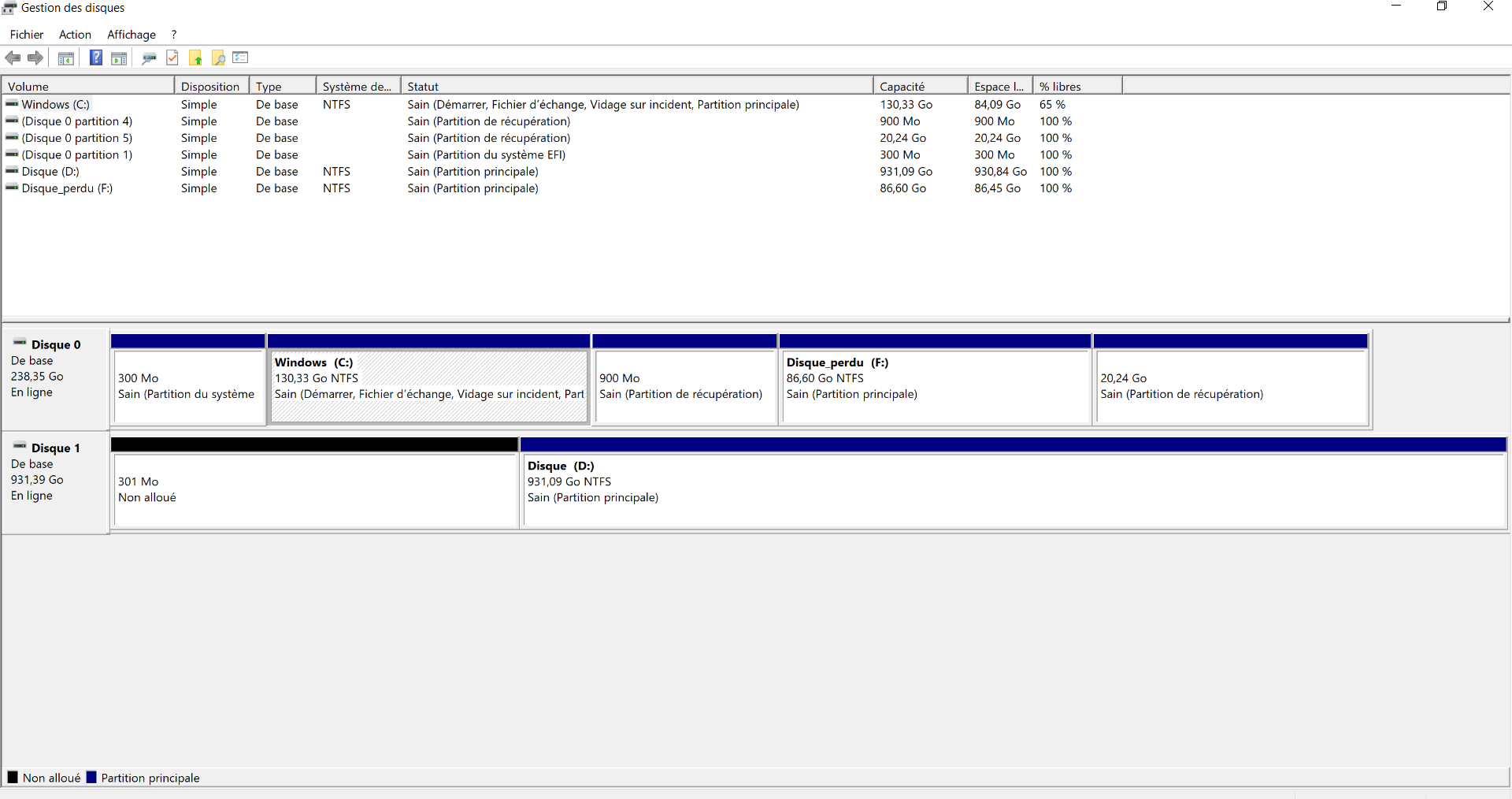
Task: Click the checklist view settings toolbar icon
Action: 241,58
